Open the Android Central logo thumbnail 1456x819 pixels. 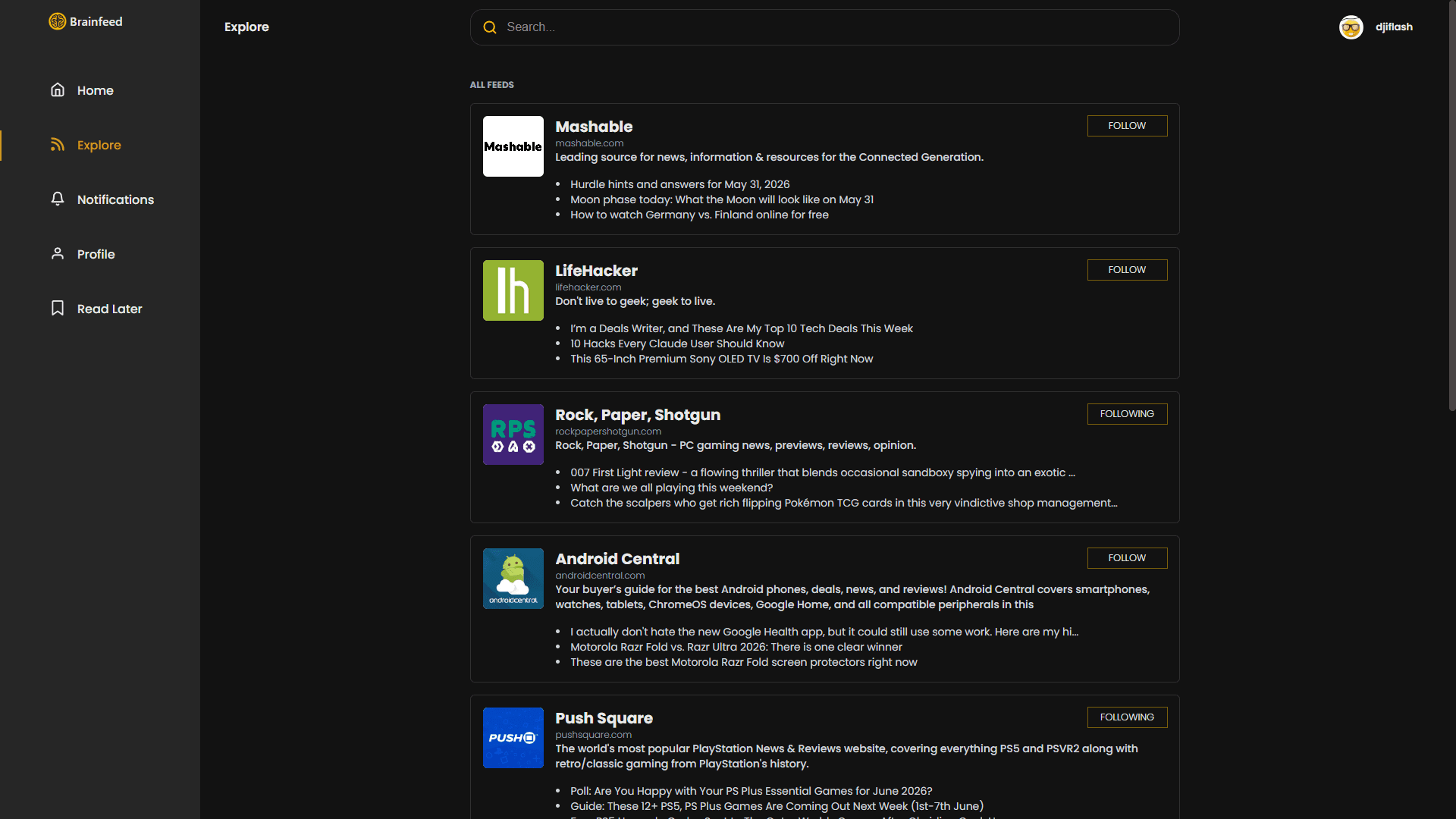(513, 579)
